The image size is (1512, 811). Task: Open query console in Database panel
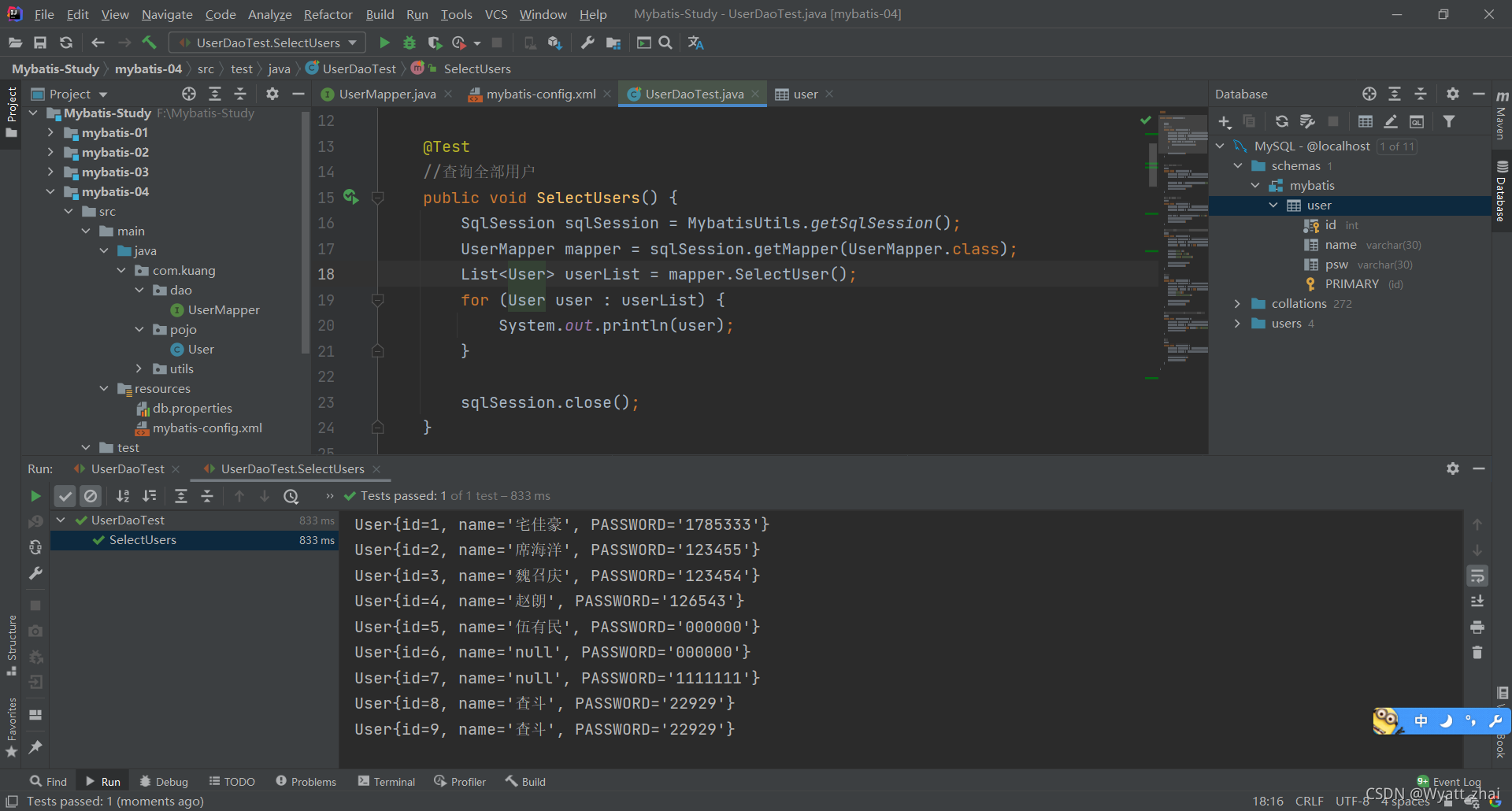1417,121
